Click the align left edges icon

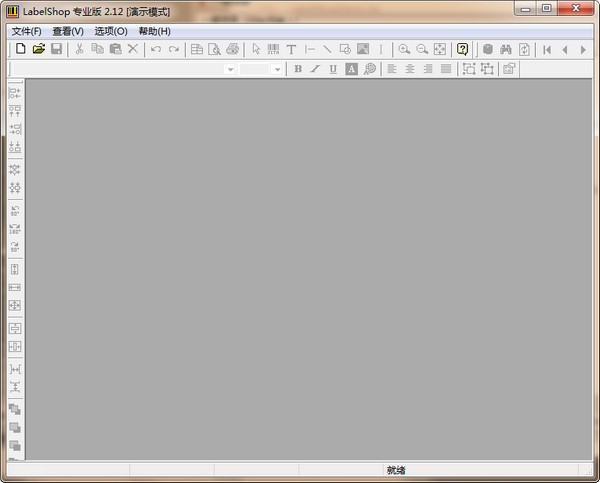coord(15,93)
